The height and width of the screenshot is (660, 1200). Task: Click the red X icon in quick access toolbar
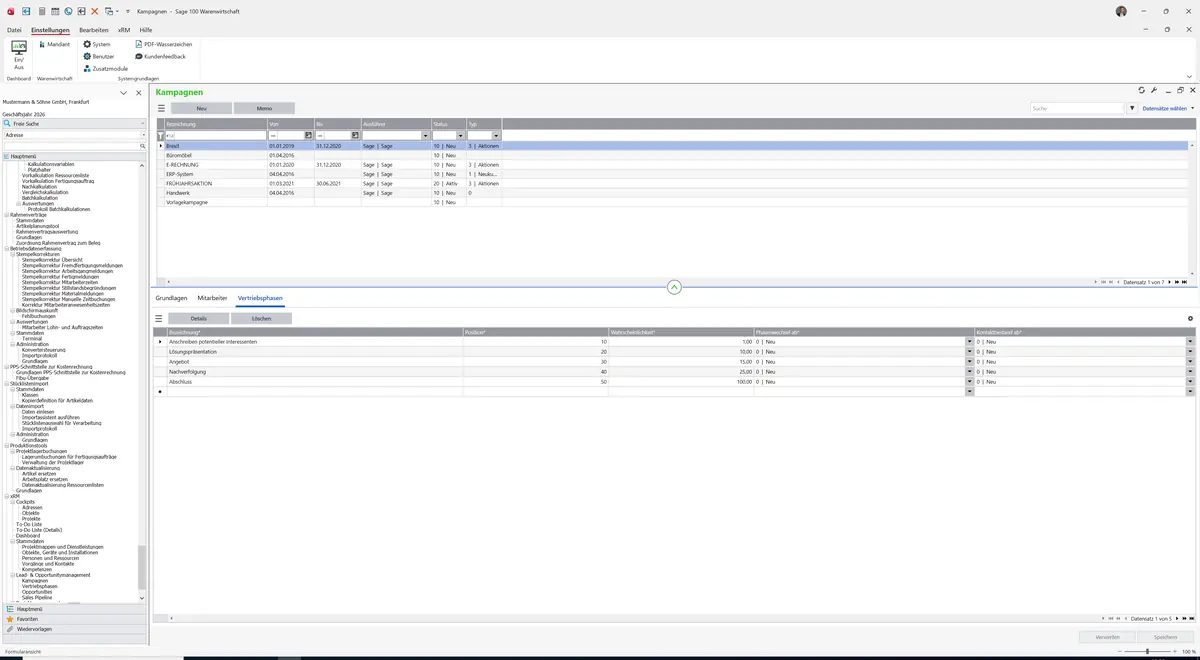click(94, 10)
